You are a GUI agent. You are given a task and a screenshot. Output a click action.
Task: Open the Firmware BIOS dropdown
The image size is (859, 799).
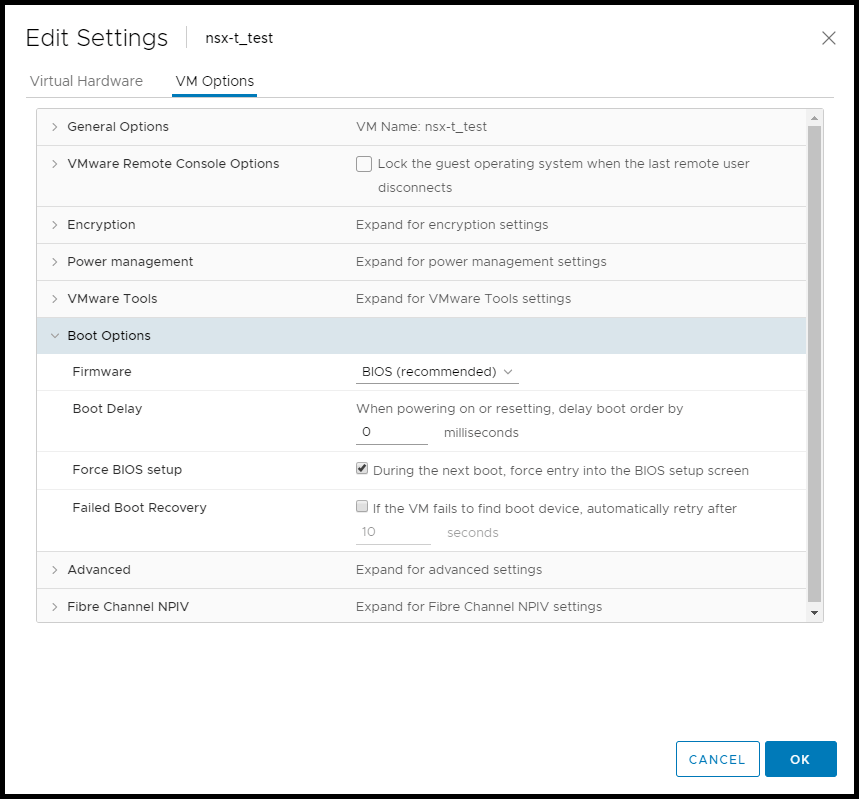pyautogui.click(x=437, y=372)
